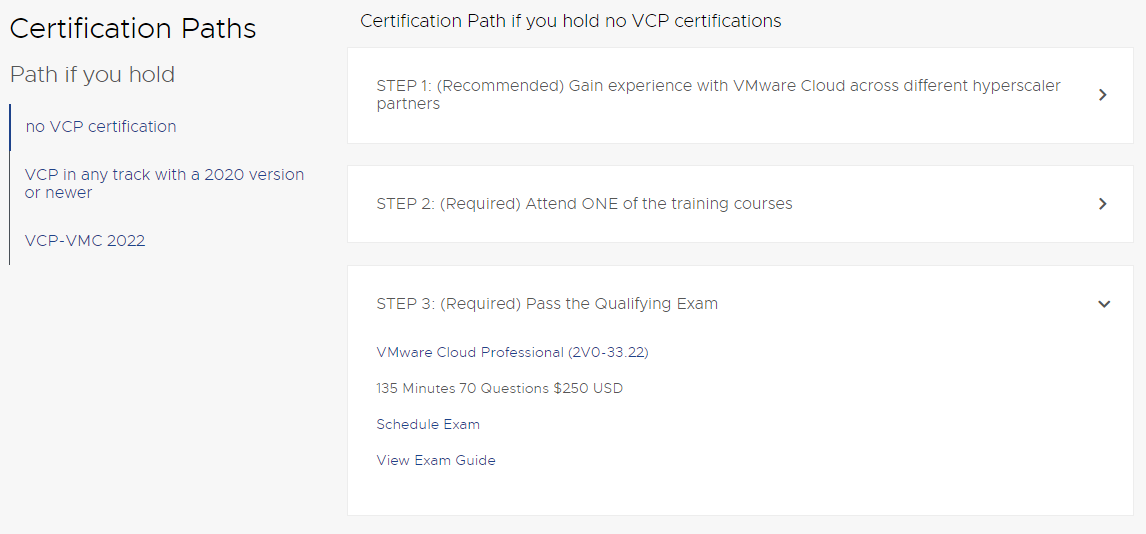The width and height of the screenshot is (1146, 534).
Task: Click the 'Certification Path if you hold no VCP' heading
Action: [x=570, y=21]
